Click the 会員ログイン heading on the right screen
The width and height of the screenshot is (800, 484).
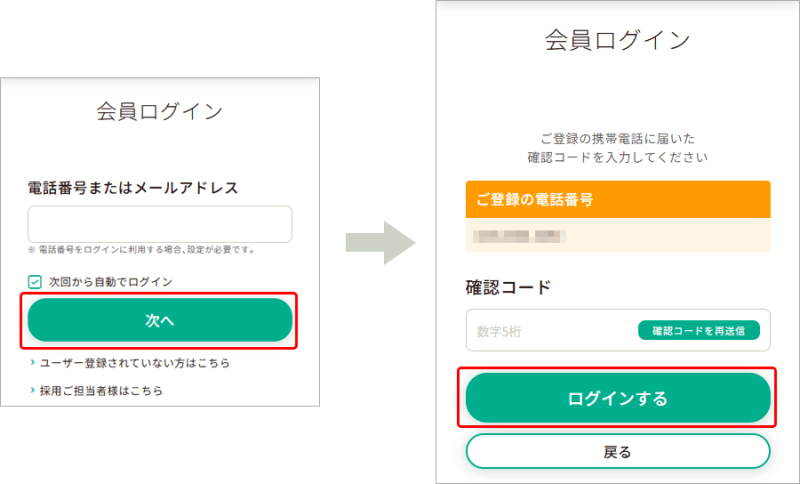617,40
